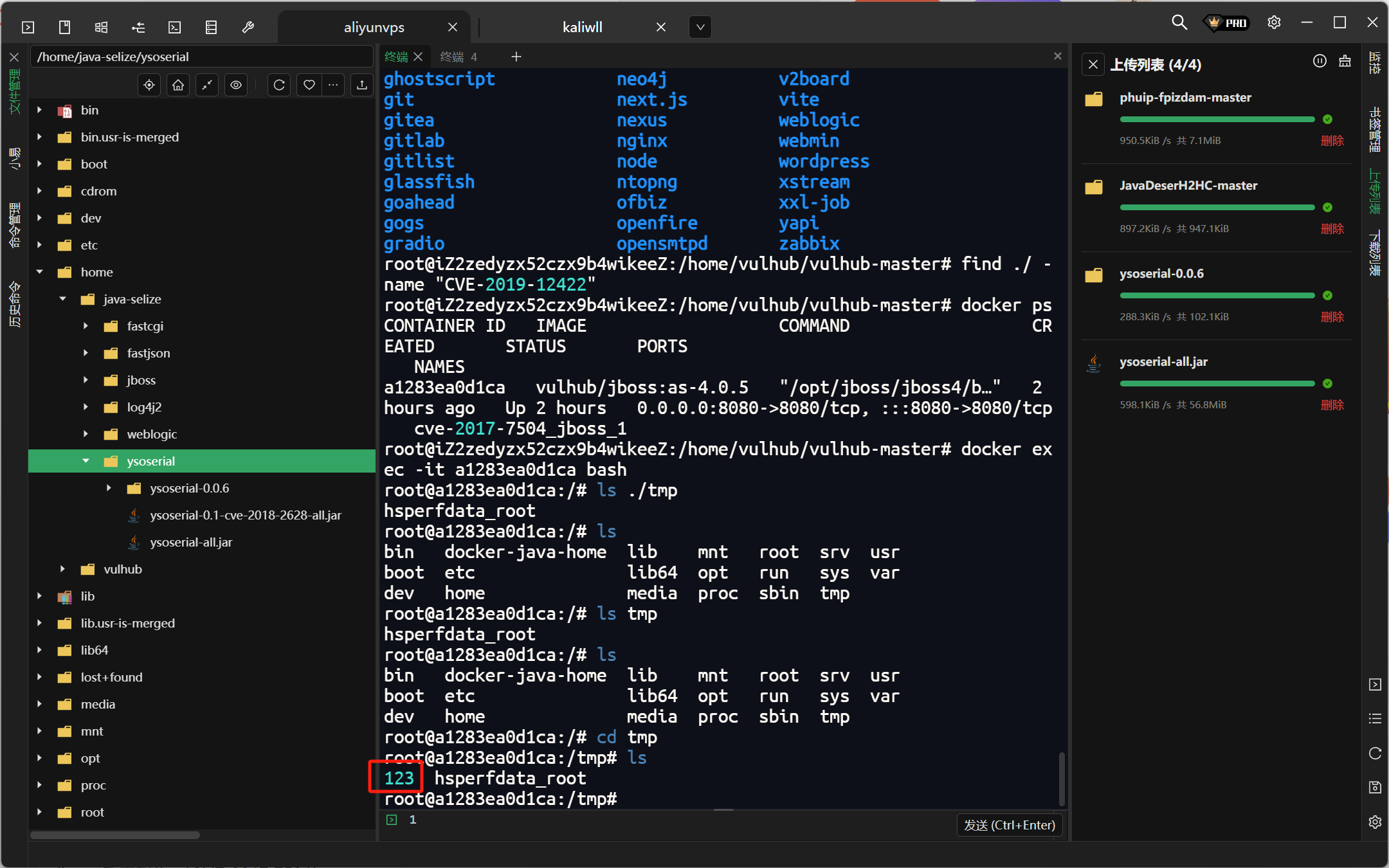Click the path field /home/java-selize/ysoserial

(x=201, y=57)
